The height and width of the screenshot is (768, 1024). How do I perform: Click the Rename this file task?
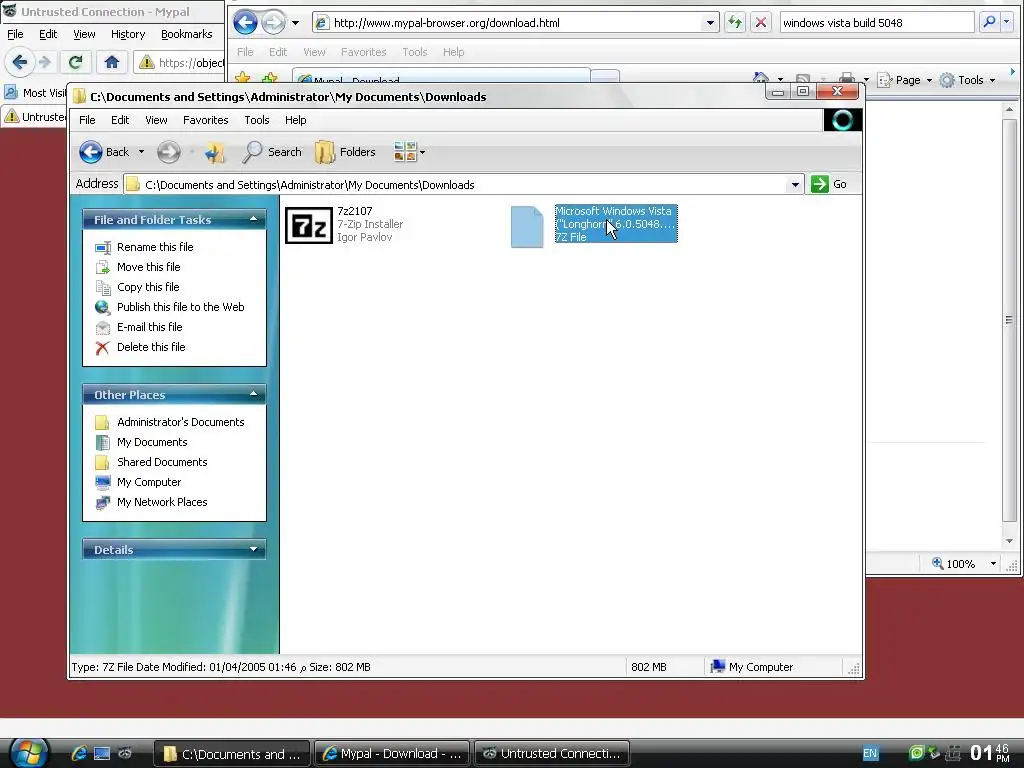[155, 247]
